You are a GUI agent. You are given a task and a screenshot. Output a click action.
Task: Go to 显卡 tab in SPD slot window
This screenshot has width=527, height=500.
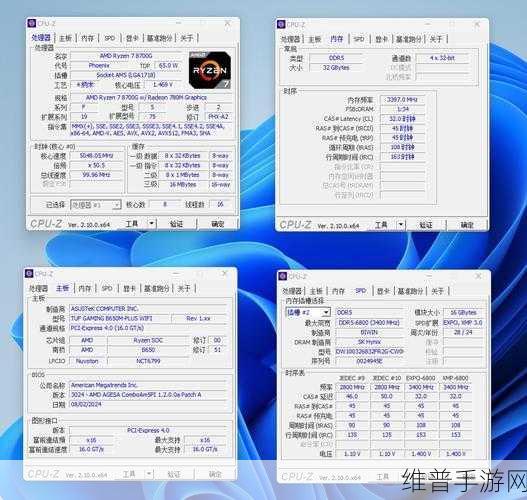(383, 291)
